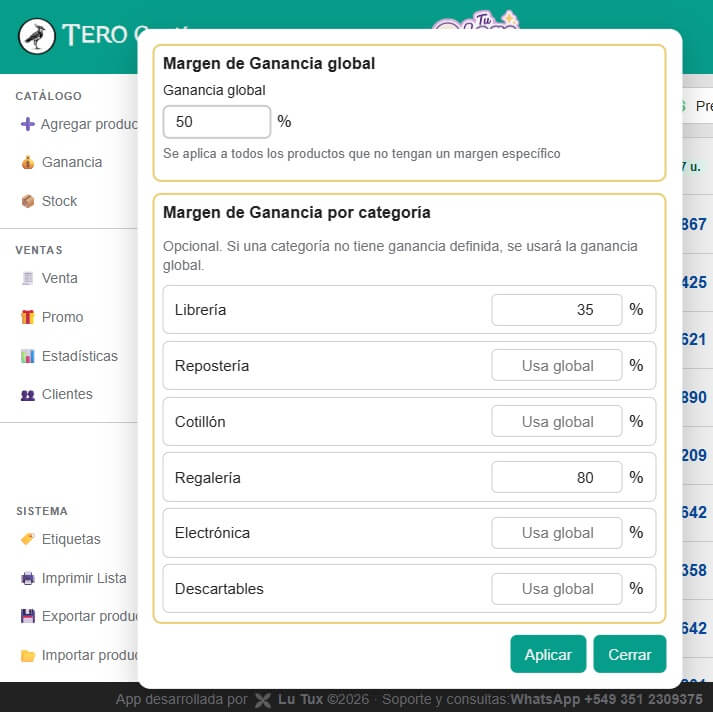Screen dimensions: 713x712
Task: Click the money bag Ganancia icon
Action: (28, 162)
